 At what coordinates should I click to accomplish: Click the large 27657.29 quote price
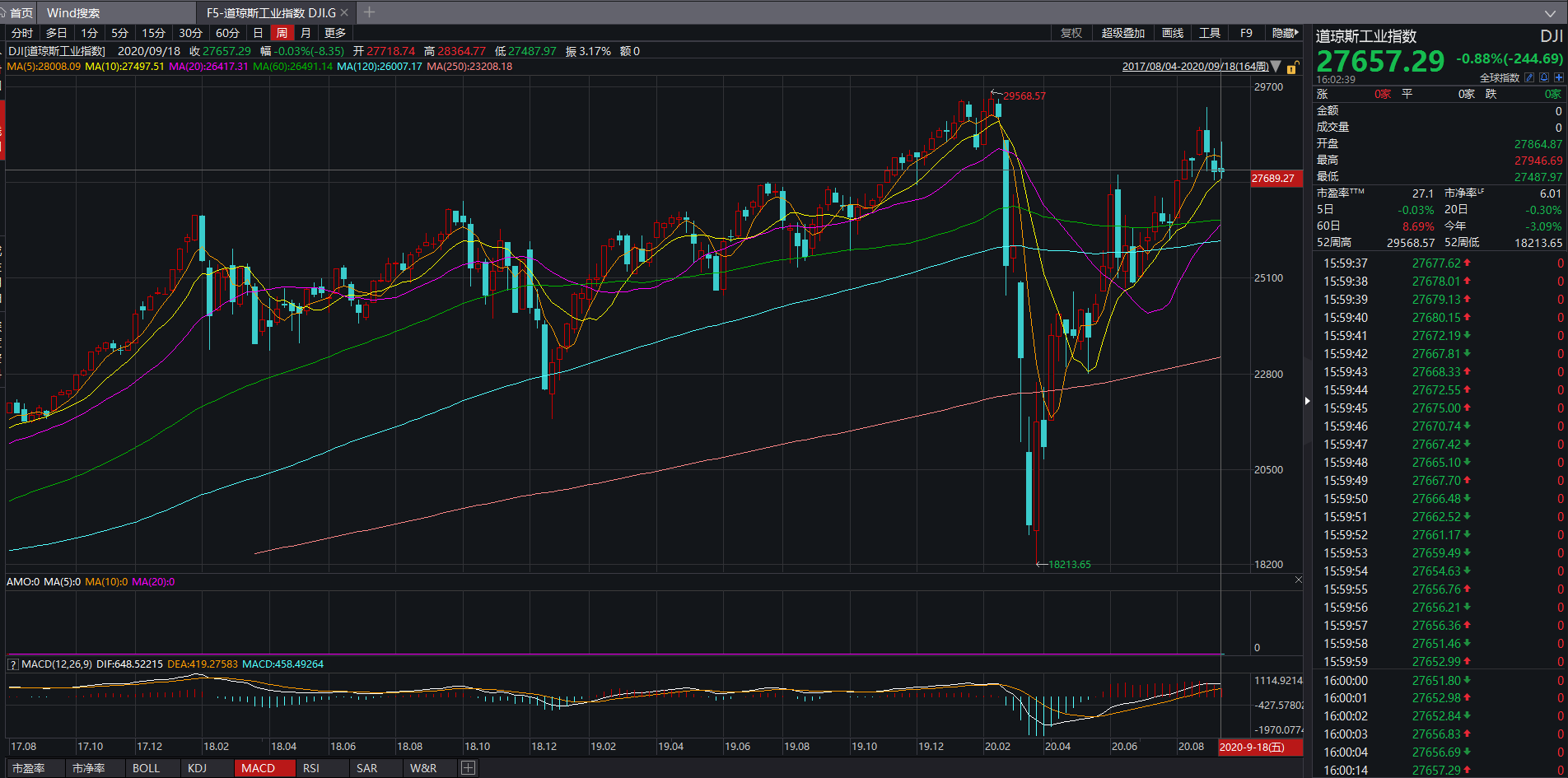coord(1380,61)
